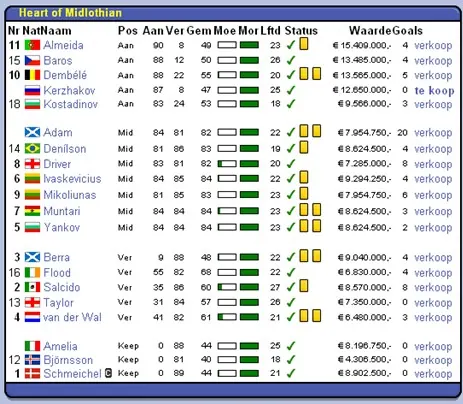Click the Heart of Midlothian title

(70, 13)
